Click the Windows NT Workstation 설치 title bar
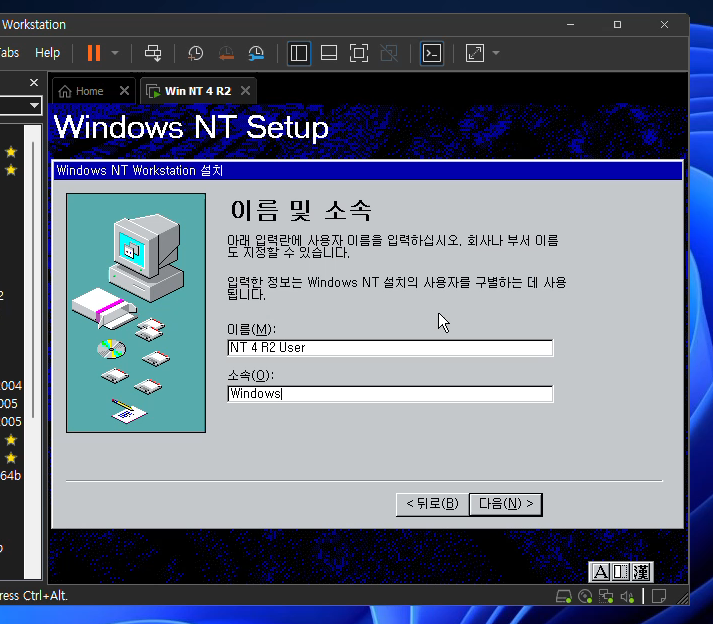Image resolution: width=713 pixels, height=624 pixels. [368, 171]
